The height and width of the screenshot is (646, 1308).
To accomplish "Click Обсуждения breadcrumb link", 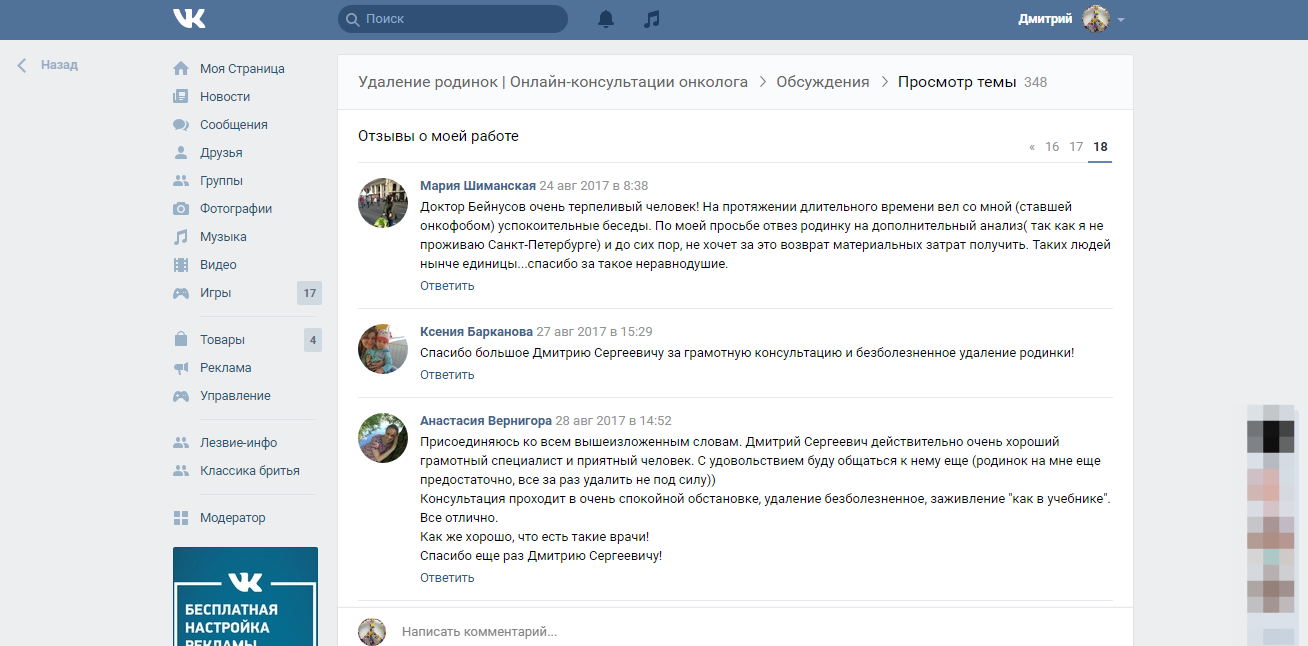I will (x=823, y=82).
